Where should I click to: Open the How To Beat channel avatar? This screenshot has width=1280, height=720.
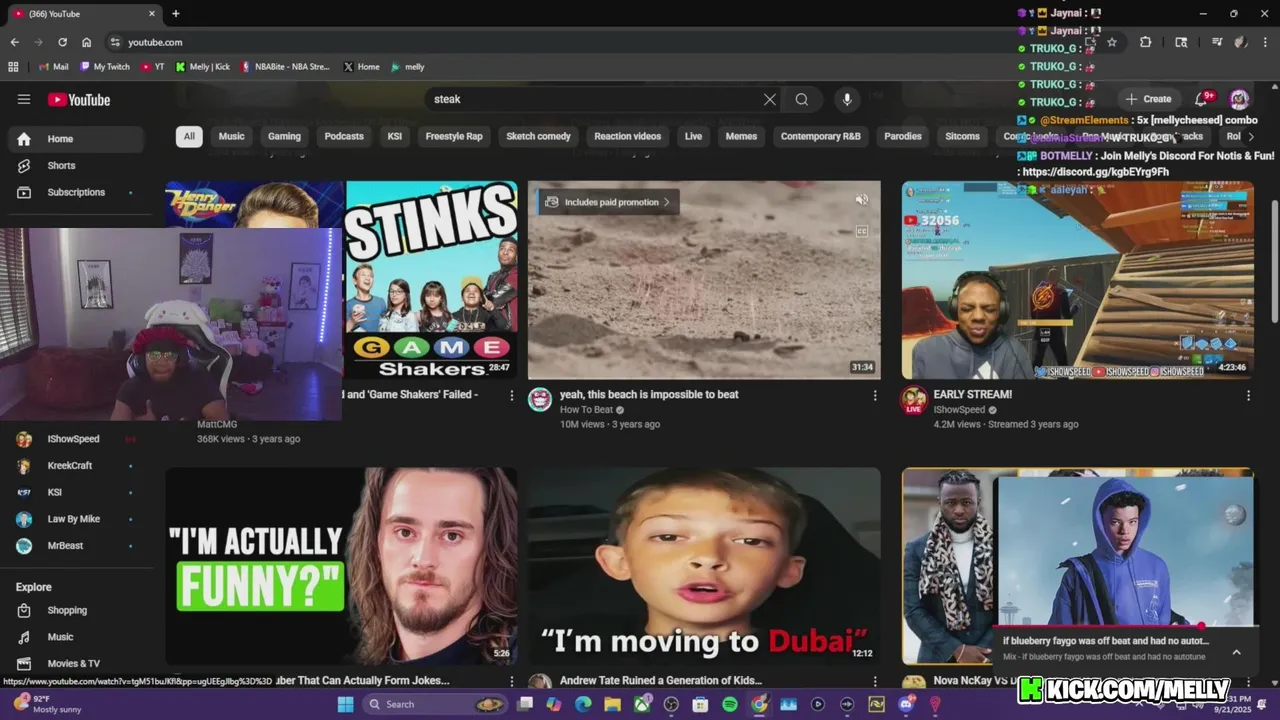[x=540, y=400]
